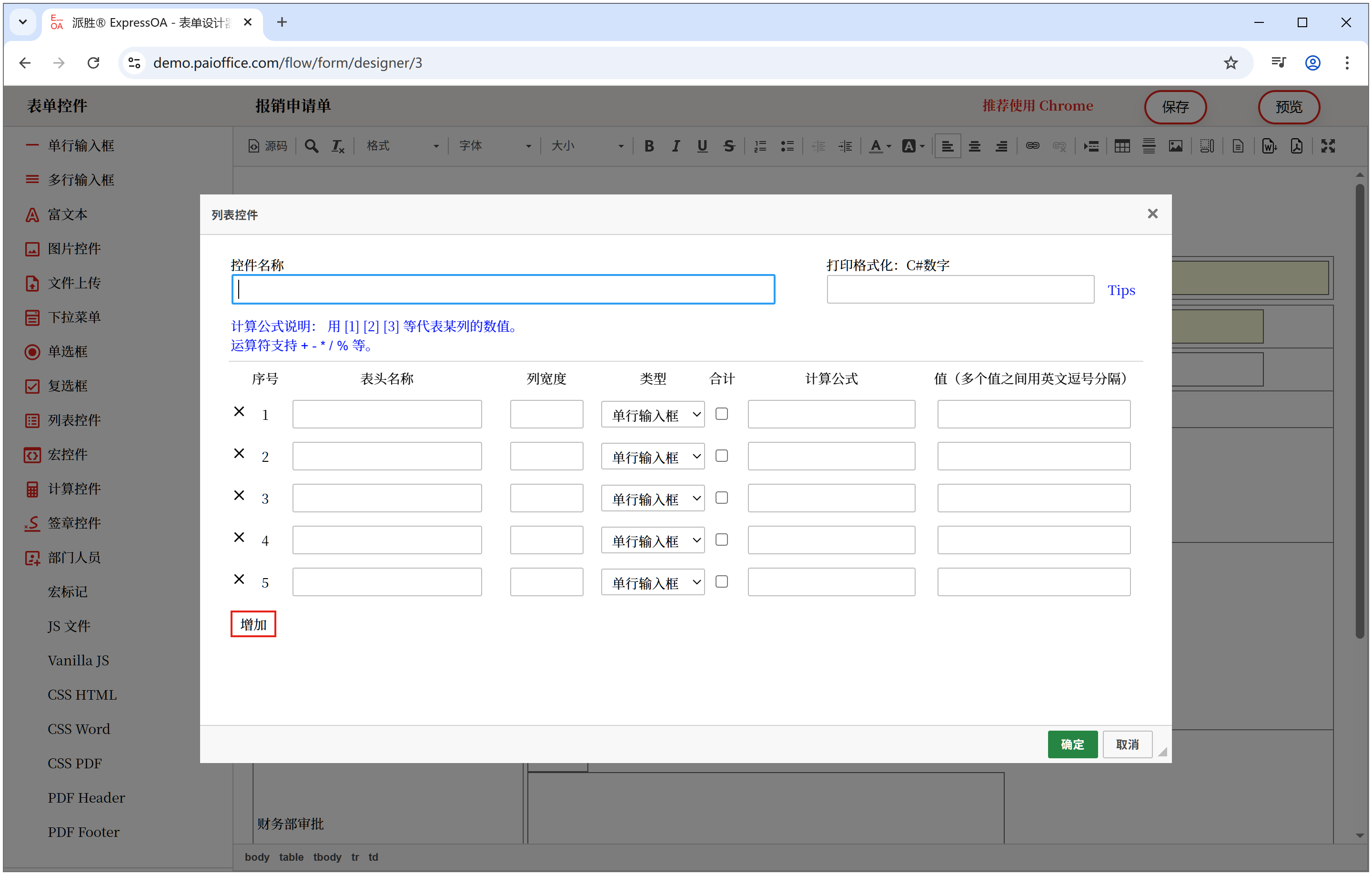Open the blue Tips link

click(x=1121, y=291)
